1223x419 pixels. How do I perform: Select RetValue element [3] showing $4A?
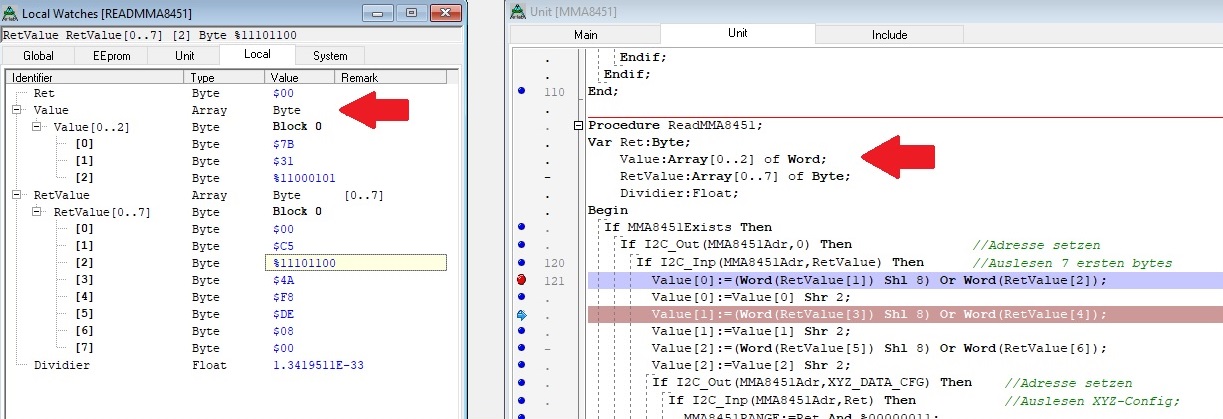click(x=230, y=280)
